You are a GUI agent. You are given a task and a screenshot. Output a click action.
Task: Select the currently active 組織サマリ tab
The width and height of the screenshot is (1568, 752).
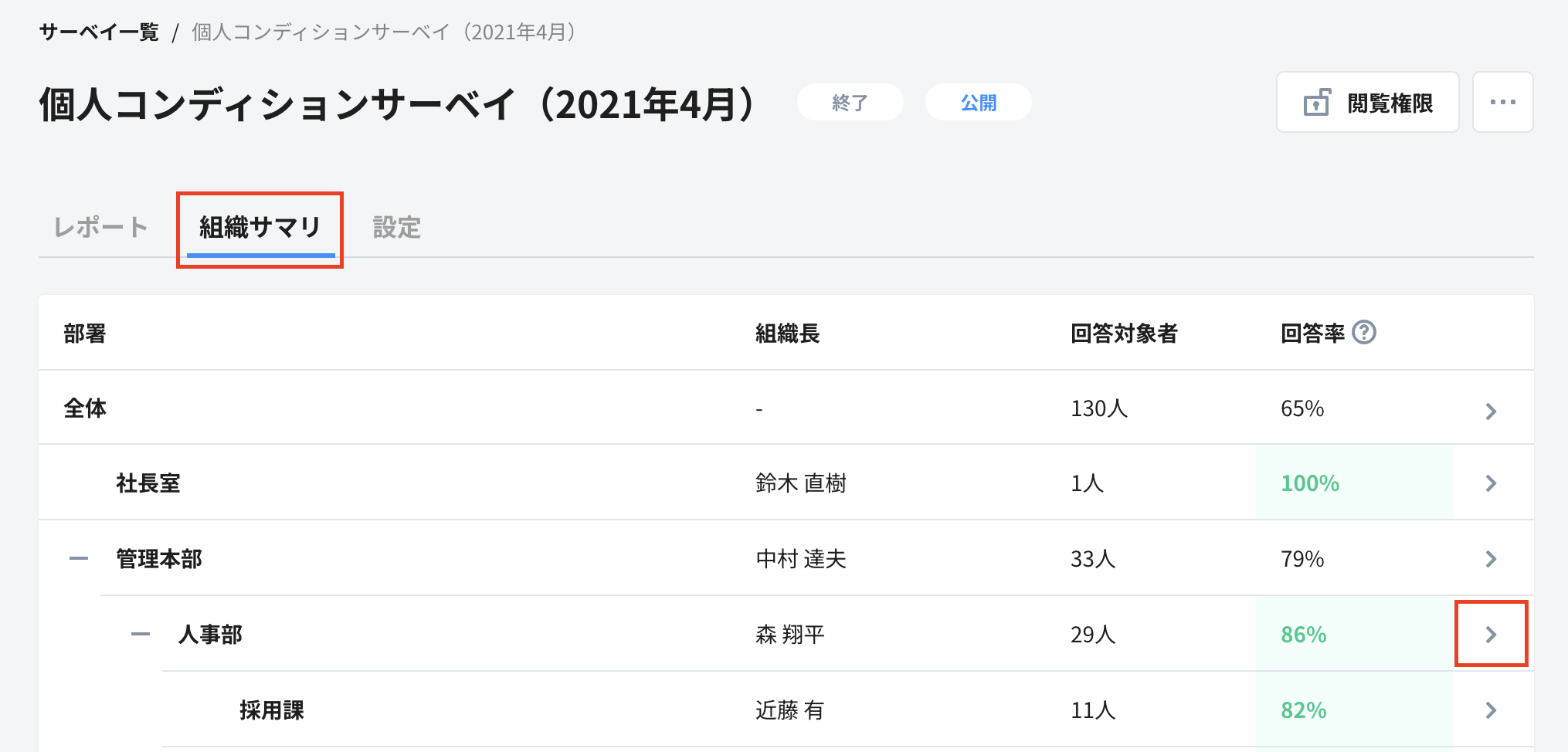[260, 227]
